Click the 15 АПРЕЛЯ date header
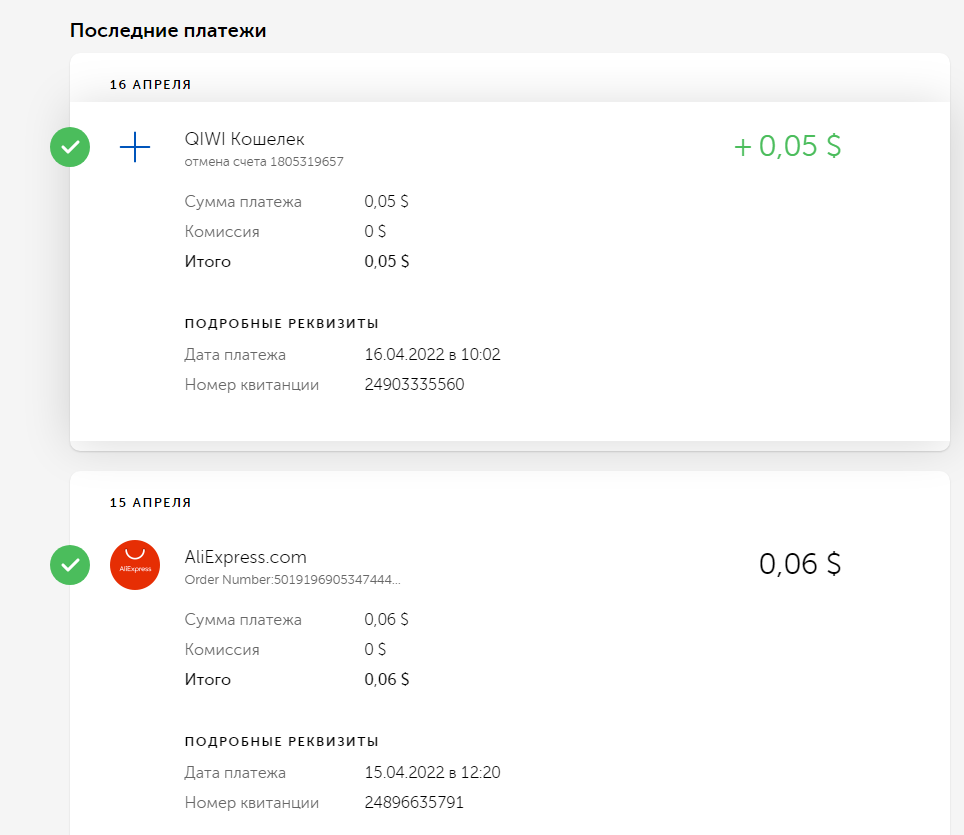The width and height of the screenshot is (964, 835). click(x=151, y=503)
